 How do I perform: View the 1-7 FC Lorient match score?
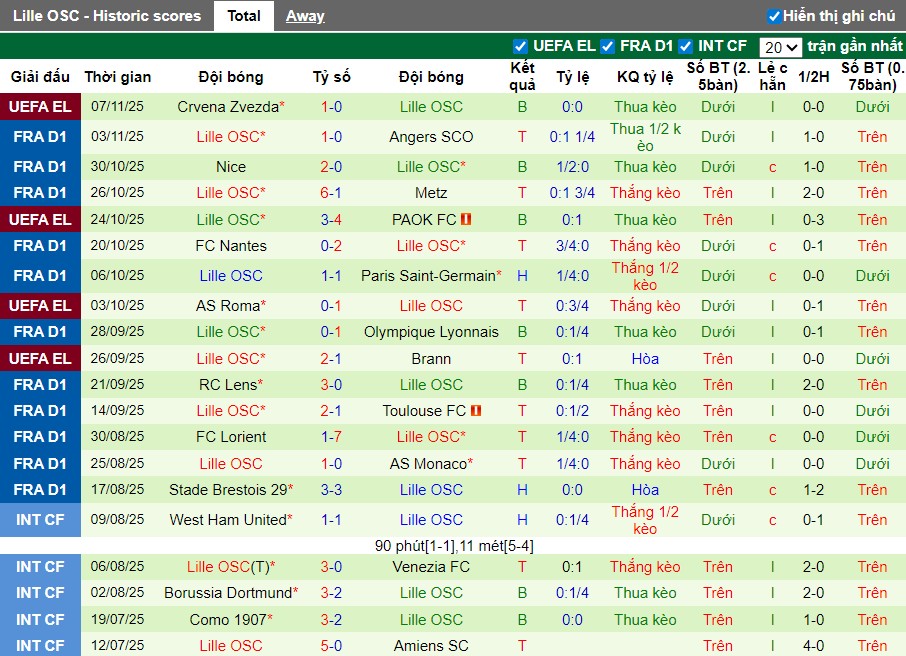point(331,437)
